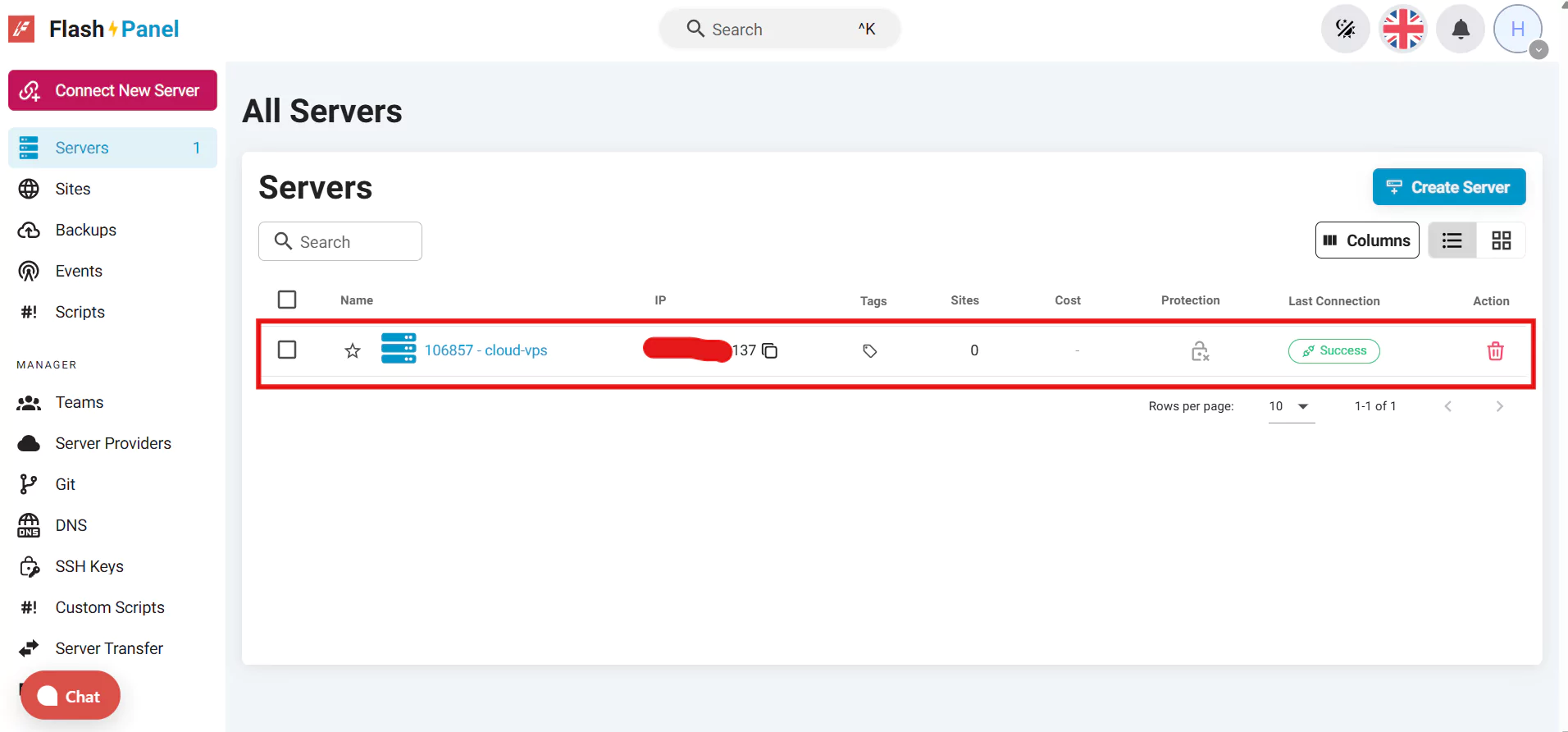The height and width of the screenshot is (732, 1568).
Task: Copy the server IP address
Action: tap(769, 351)
